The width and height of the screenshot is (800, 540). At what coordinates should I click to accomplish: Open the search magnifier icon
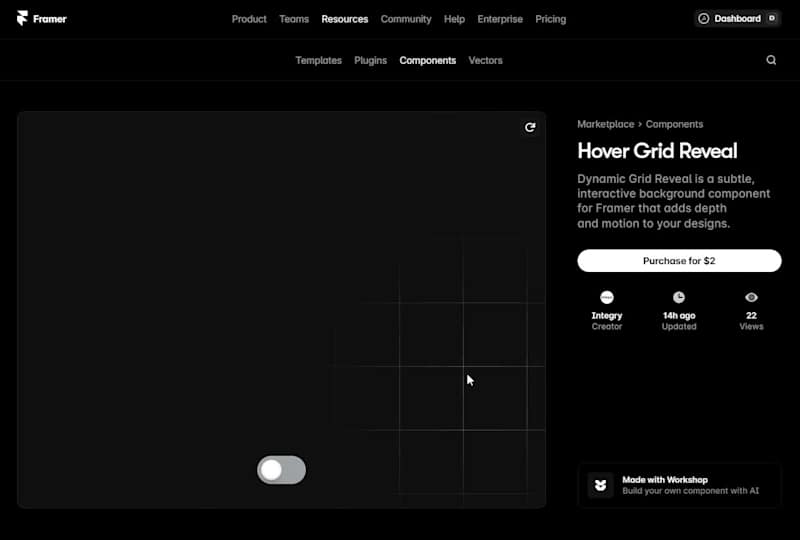771,60
